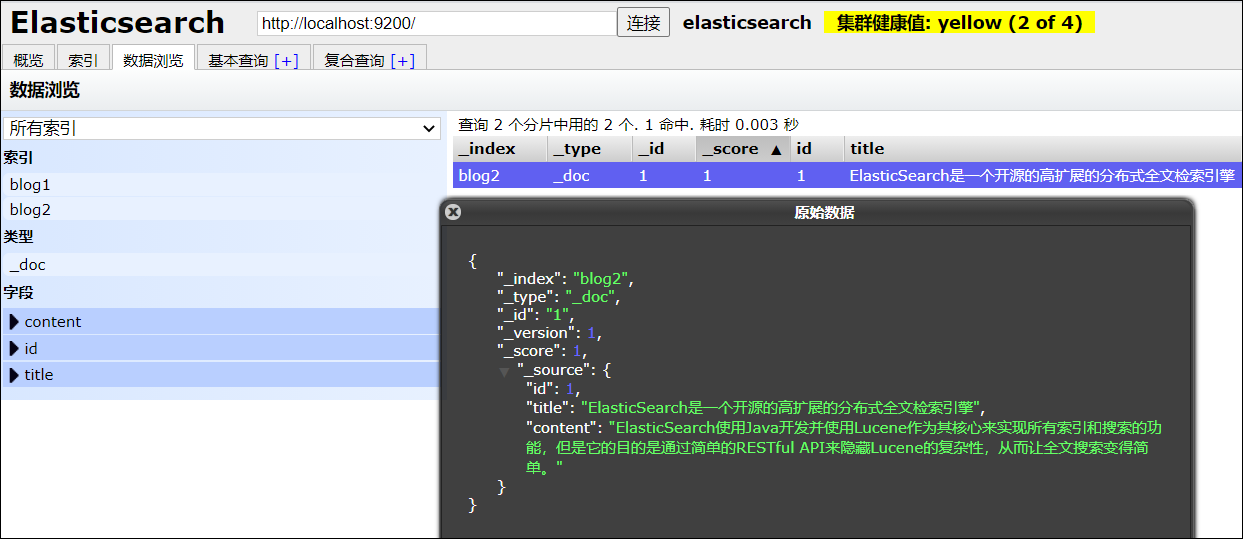1243x539 pixels.
Task: Click the 字段 section heading in sidebar
Action: point(18,293)
